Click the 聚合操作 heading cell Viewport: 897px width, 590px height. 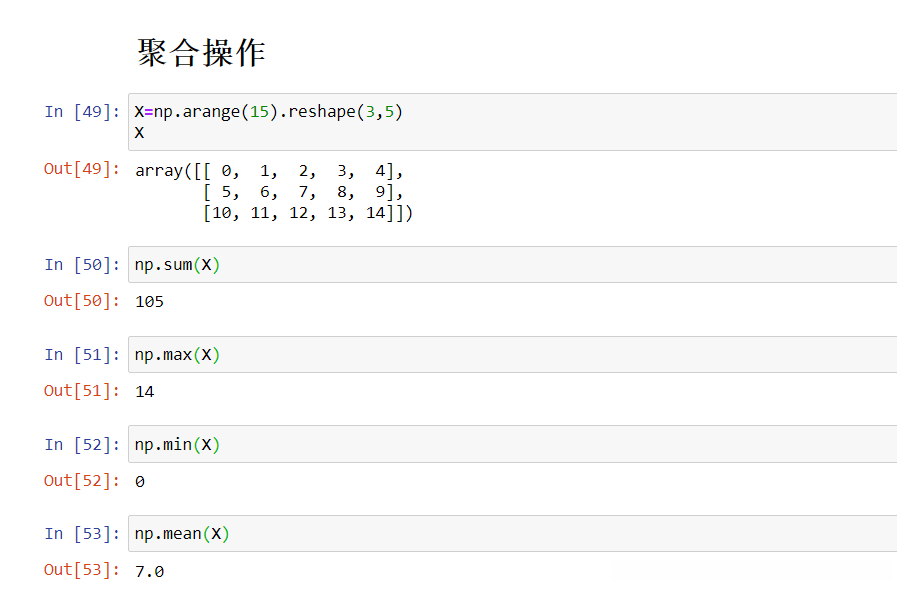201,53
